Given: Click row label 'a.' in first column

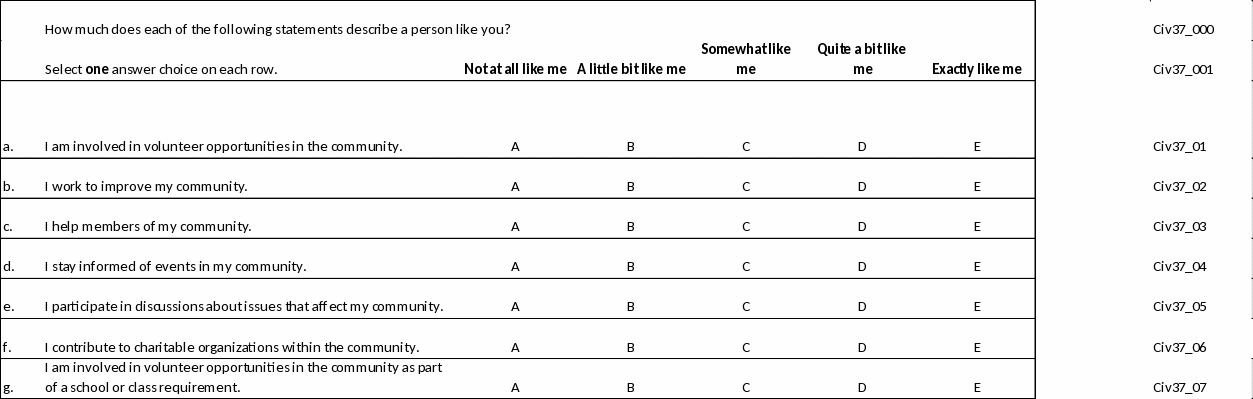Looking at the screenshot, I should [x=8, y=146].
